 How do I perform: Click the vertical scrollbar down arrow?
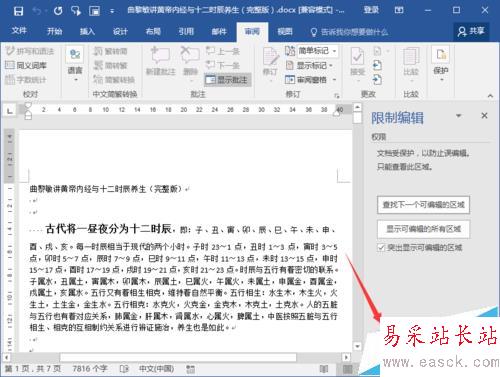pos(357,347)
